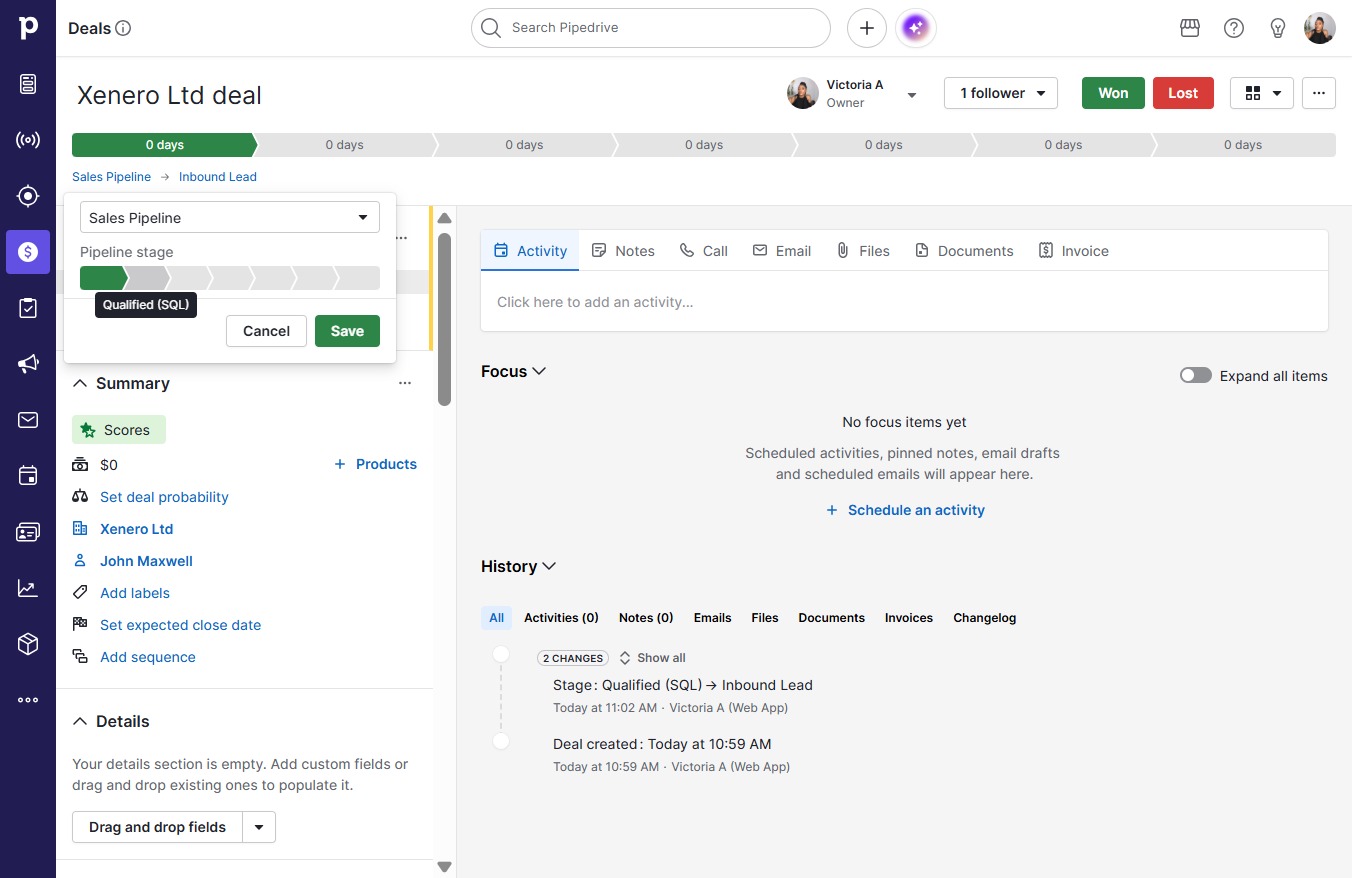The height and width of the screenshot is (878, 1352).
Task: Open the Marketplace storefront icon
Action: point(1190,28)
